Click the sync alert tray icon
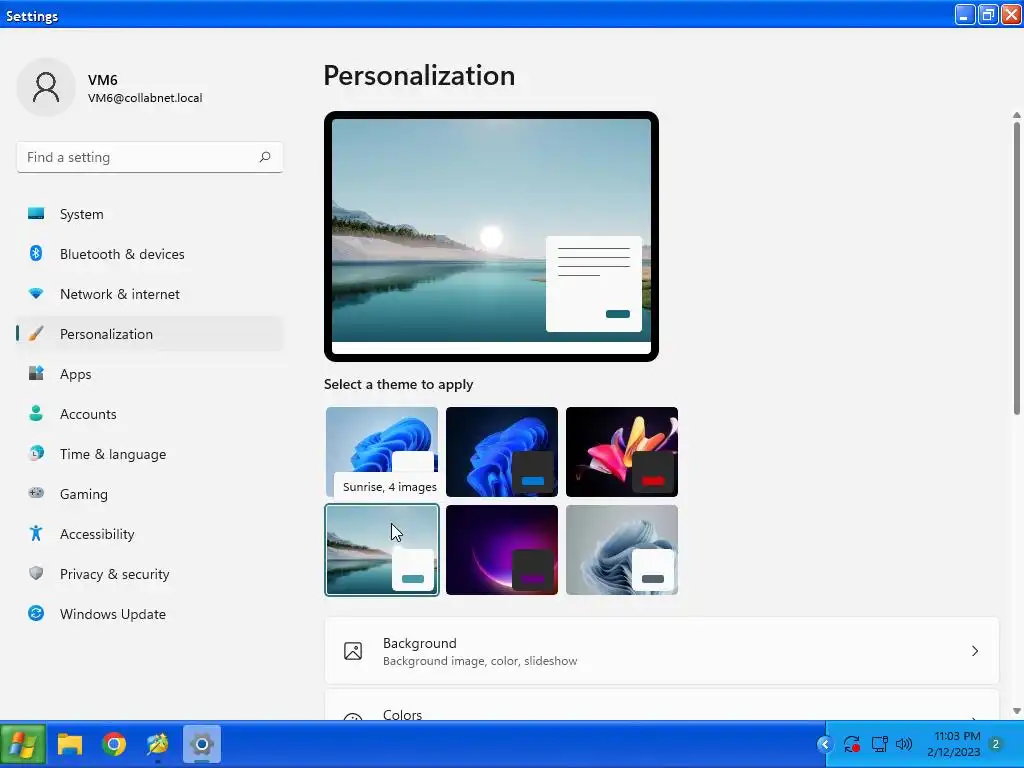This screenshot has height=768, width=1024. point(852,744)
